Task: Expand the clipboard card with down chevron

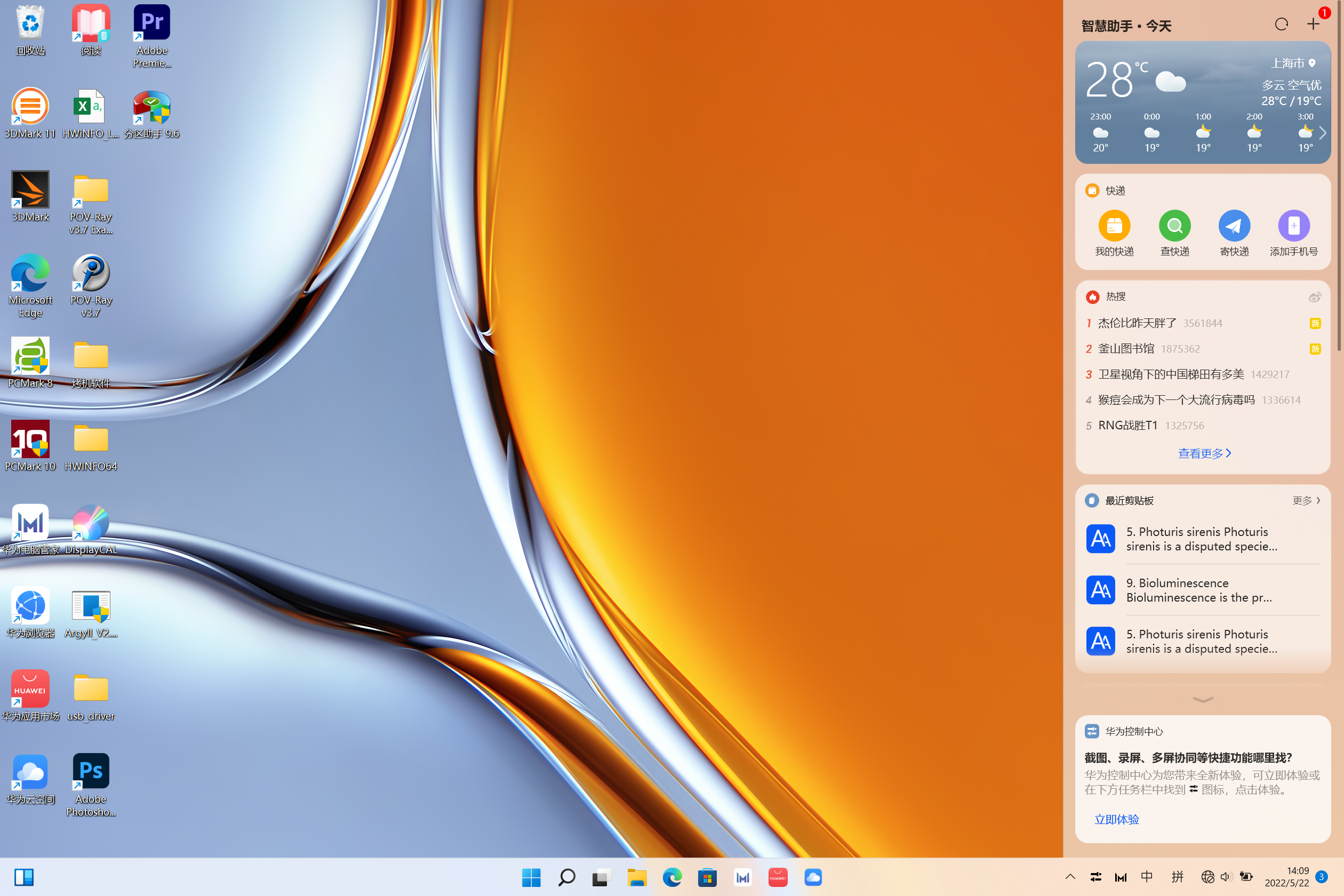Action: (x=1203, y=699)
